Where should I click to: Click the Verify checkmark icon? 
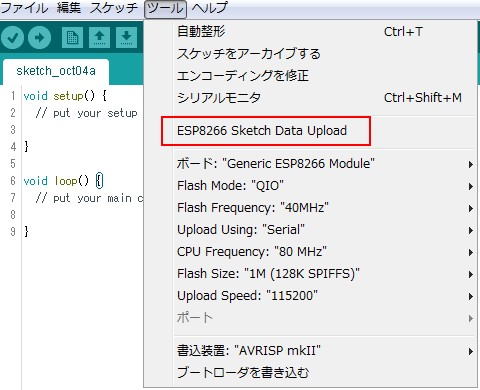point(13,38)
